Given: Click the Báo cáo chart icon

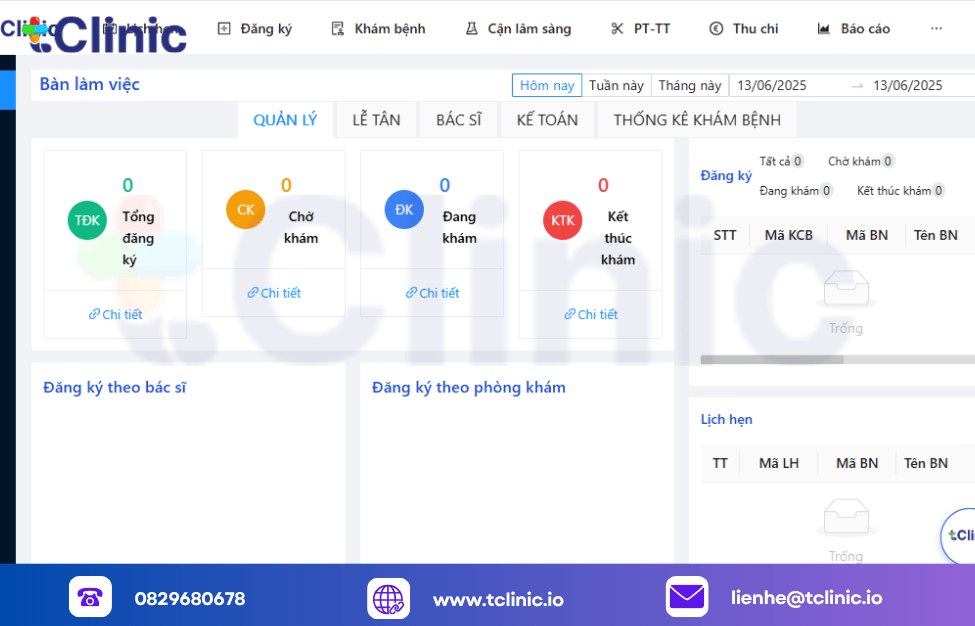Looking at the screenshot, I should pyautogui.click(x=823, y=29).
